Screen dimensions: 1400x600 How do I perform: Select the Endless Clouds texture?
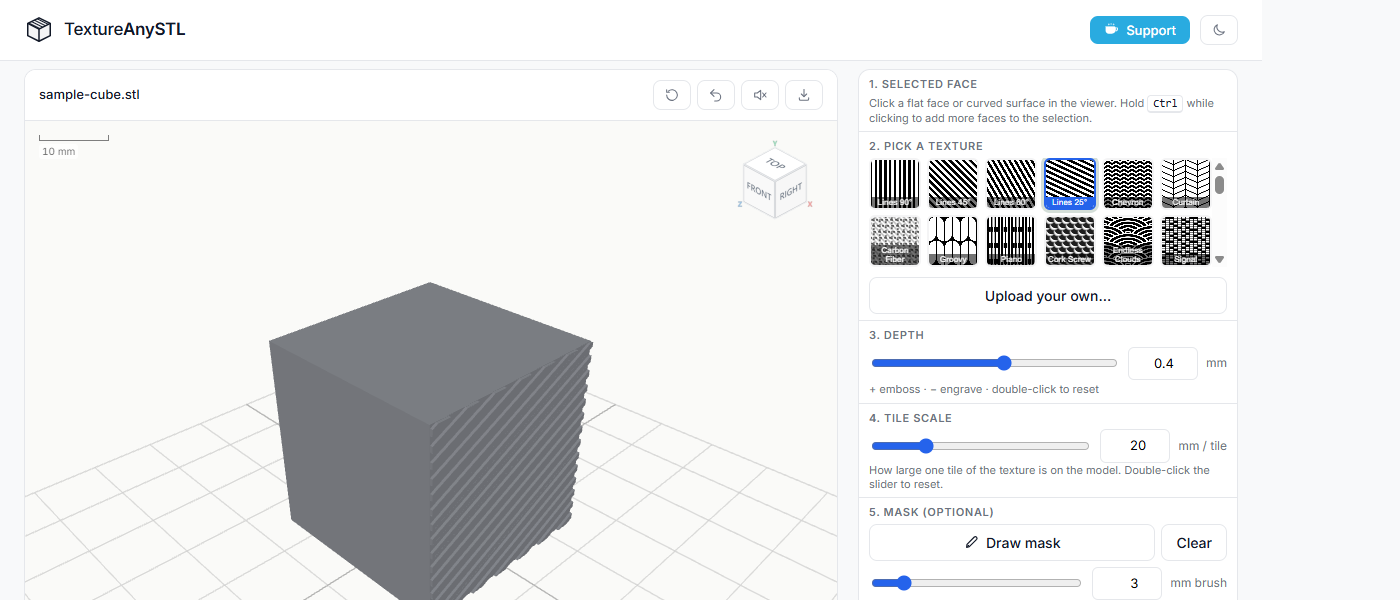click(1127, 241)
